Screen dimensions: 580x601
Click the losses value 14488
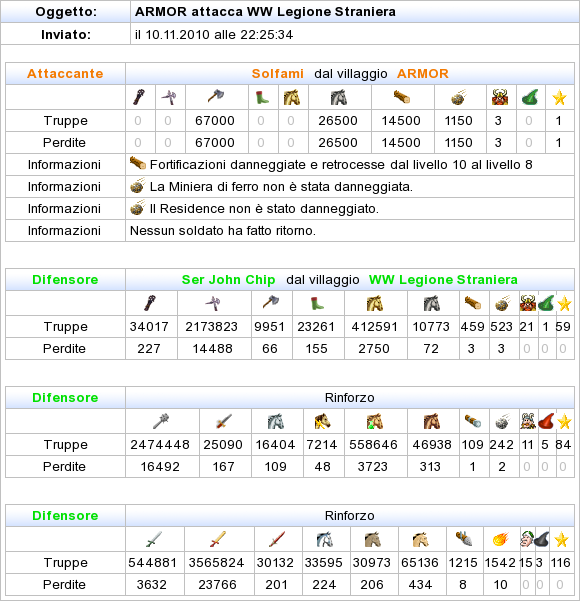pyautogui.click(x=212, y=349)
